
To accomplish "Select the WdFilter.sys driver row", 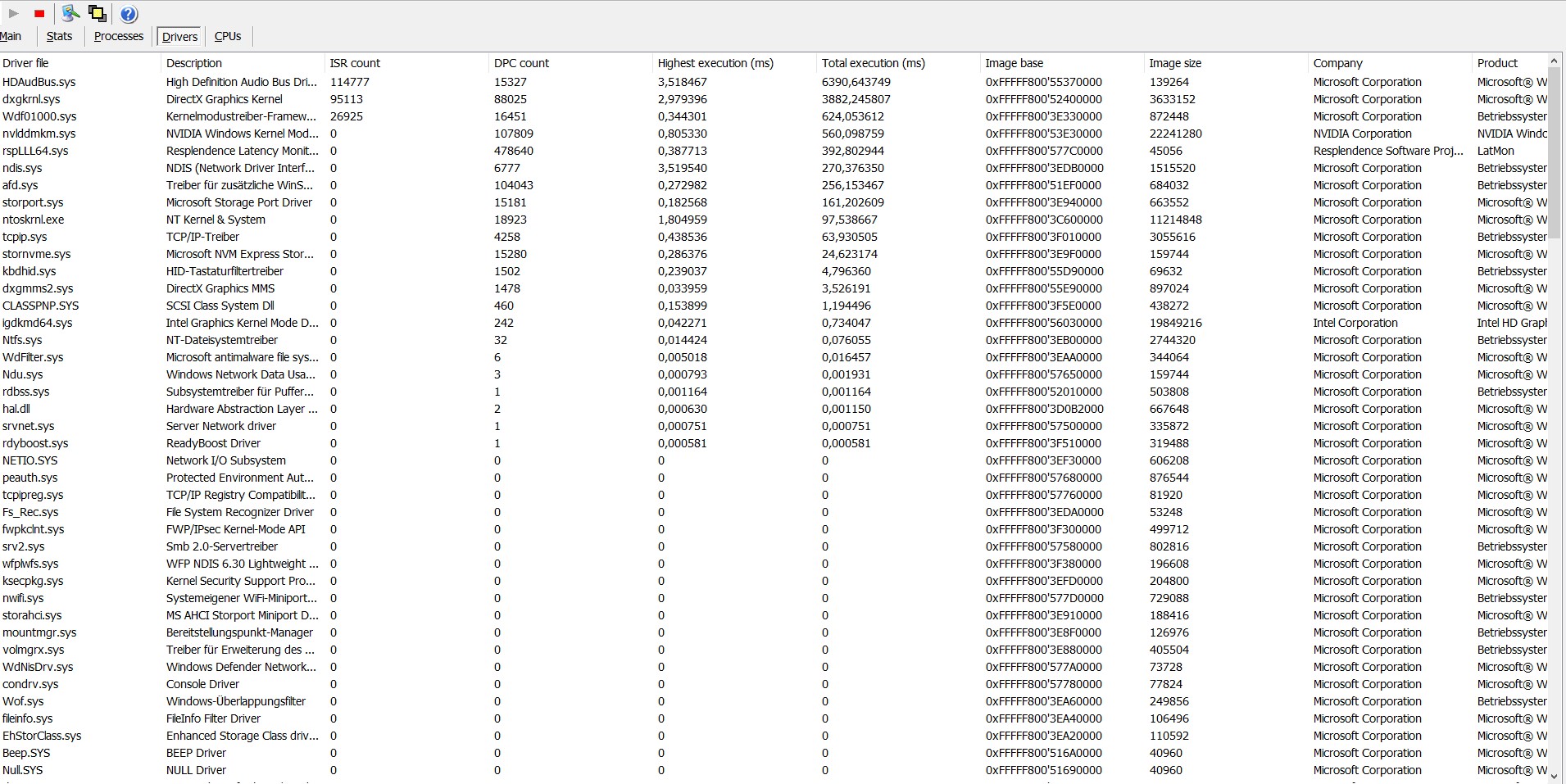I will pos(774,357).
